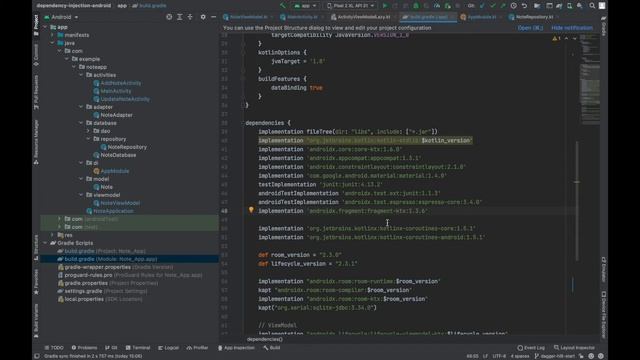Click the Make Project hammer icon

point(282,6)
